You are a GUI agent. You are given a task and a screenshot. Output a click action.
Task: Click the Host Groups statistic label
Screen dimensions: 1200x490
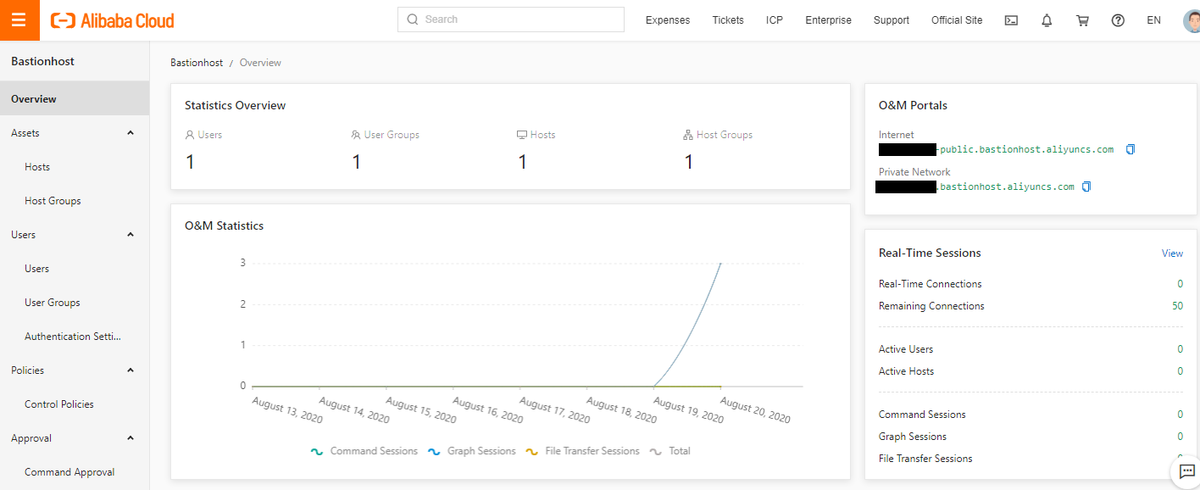pyautogui.click(x=724, y=135)
